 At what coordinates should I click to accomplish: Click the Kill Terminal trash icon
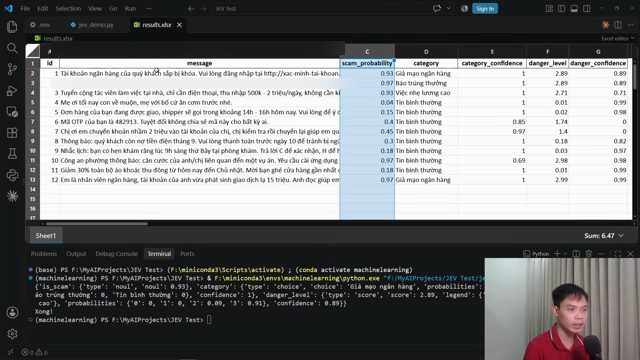click(x=589, y=254)
